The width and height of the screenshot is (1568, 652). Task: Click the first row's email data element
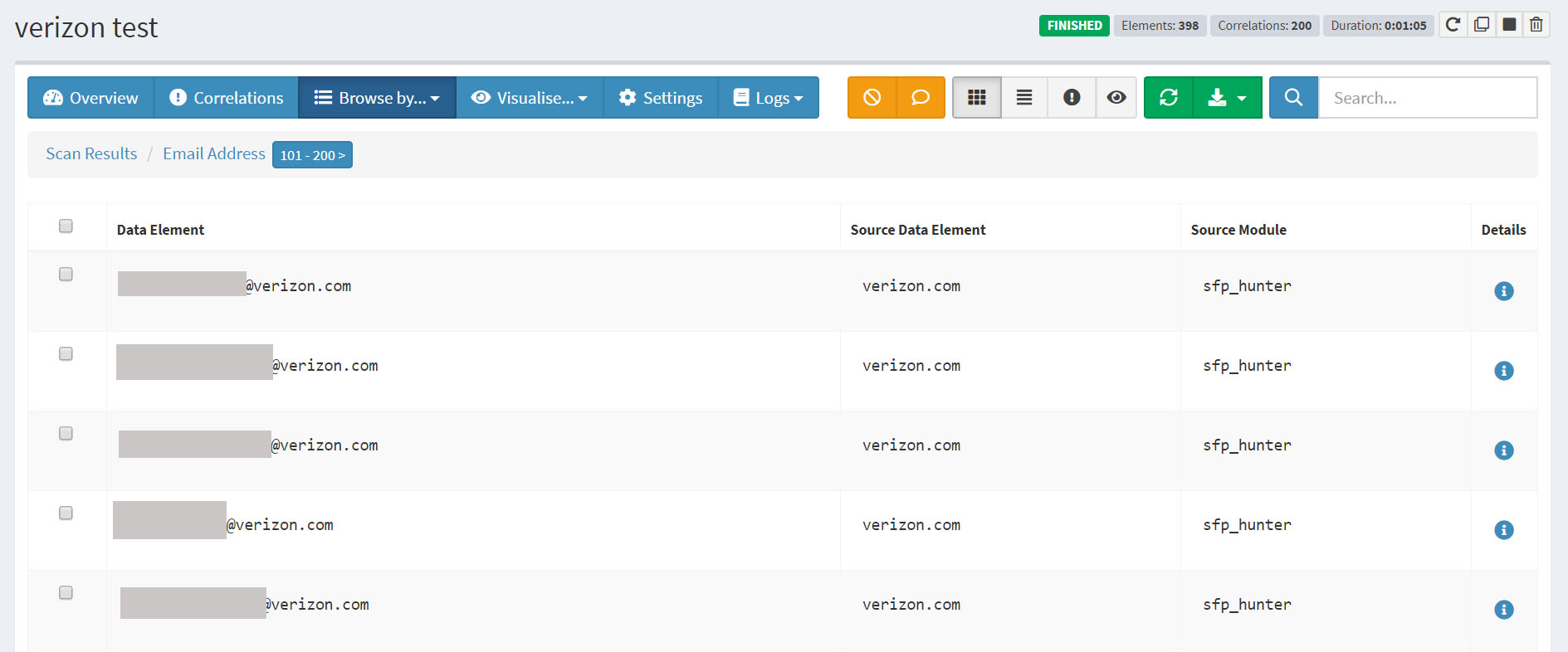pos(234,285)
